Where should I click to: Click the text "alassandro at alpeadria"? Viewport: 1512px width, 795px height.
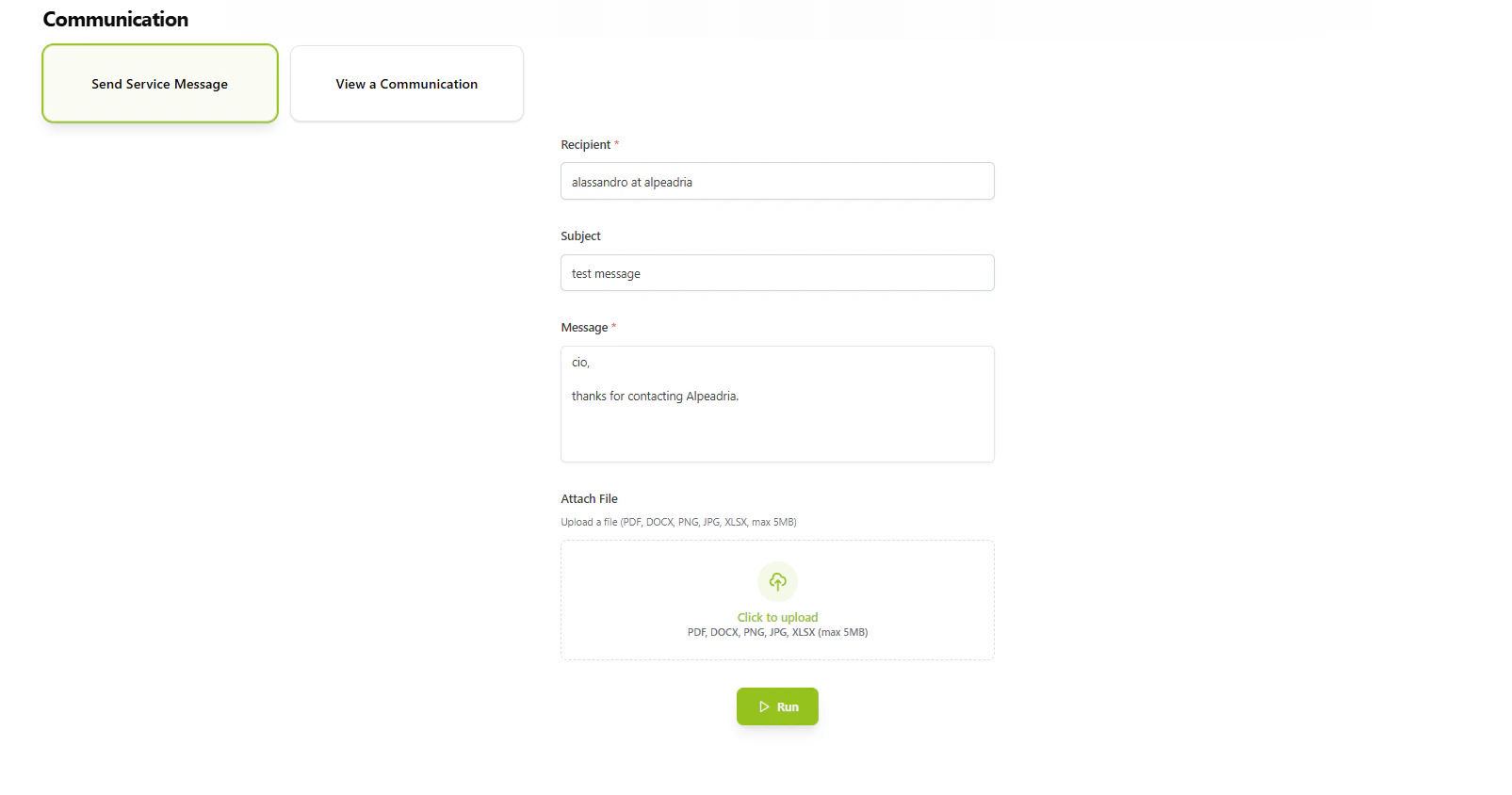(631, 182)
